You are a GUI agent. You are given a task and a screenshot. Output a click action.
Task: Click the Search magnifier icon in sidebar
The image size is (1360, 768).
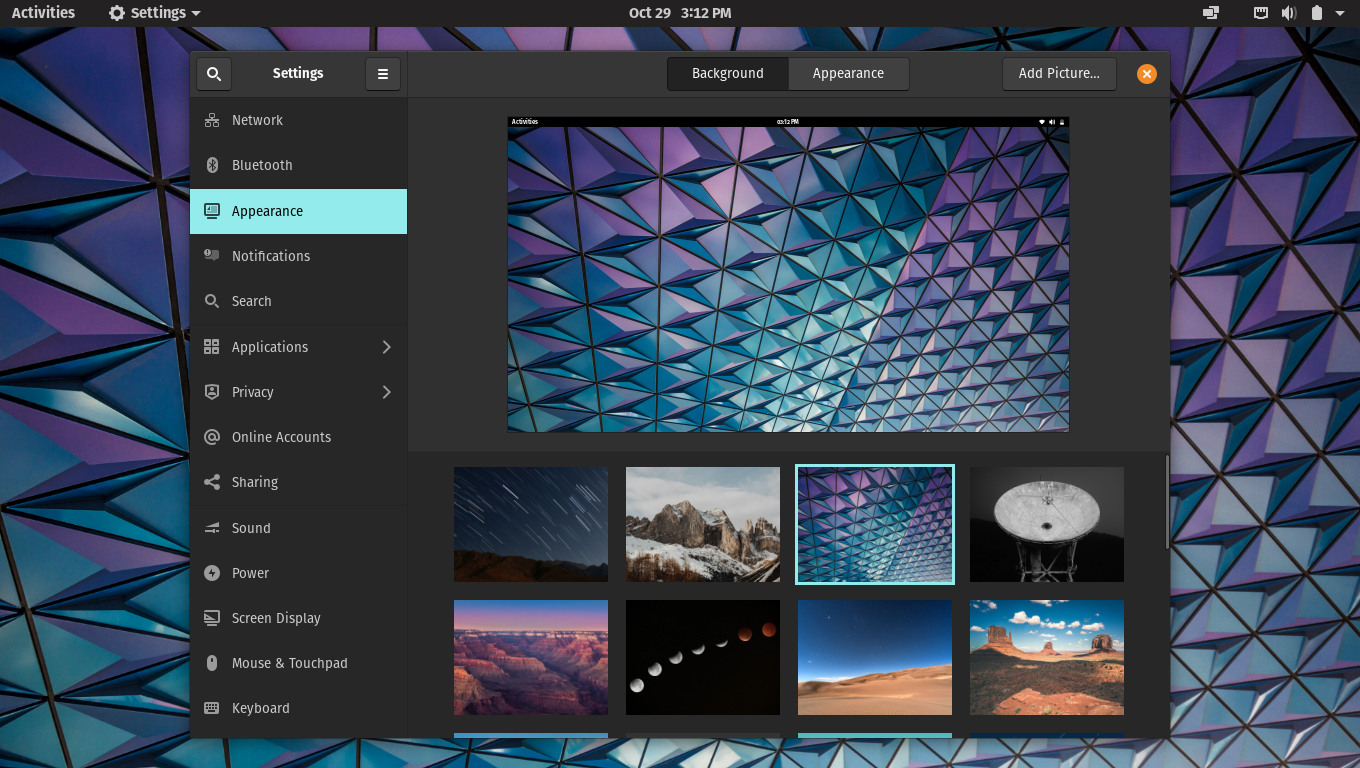point(212,301)
